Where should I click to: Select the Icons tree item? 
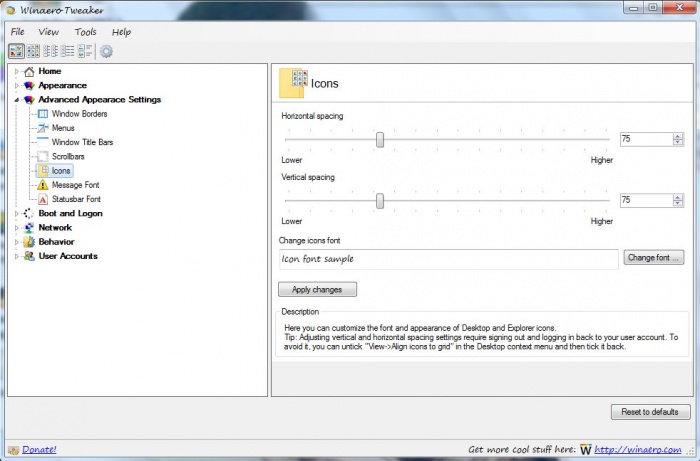61,170
